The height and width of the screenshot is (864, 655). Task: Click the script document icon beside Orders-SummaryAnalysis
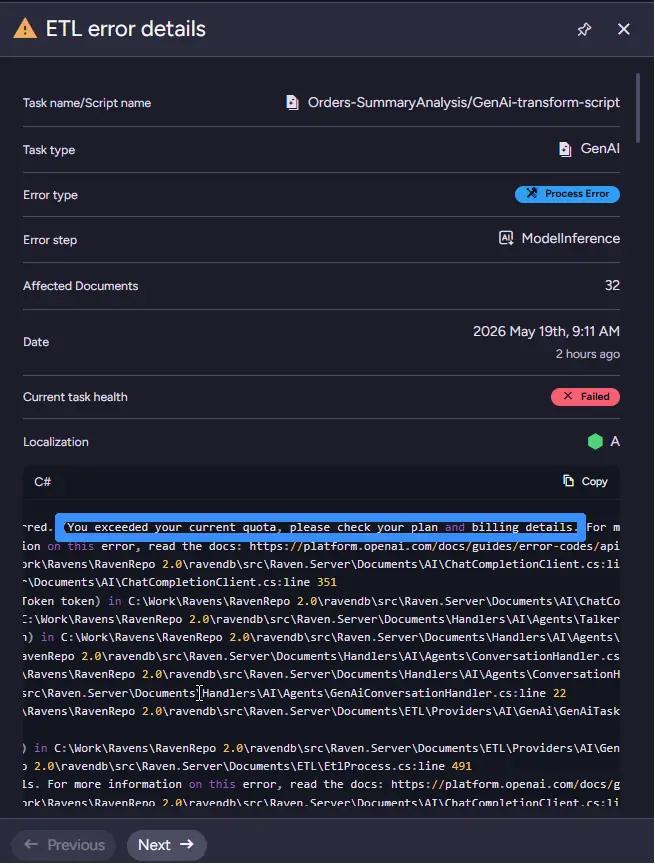[x=293, y=102]
